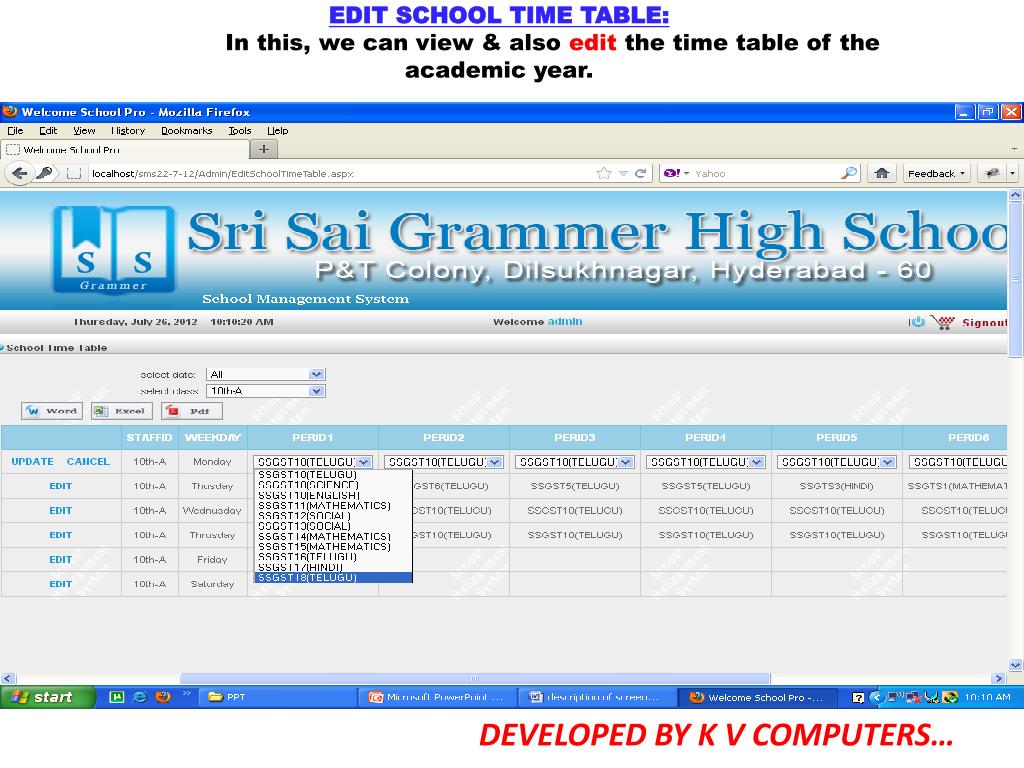Screen dimensions: 1024x768
Task: Click the Windows start button
Action: coord(48,697)
